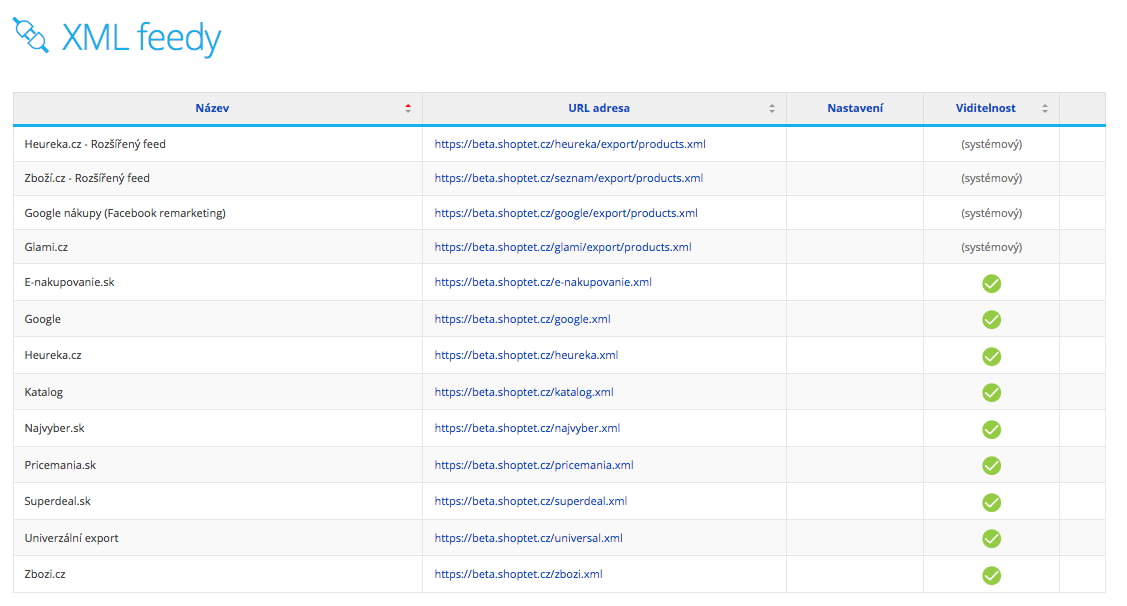The height and width of the screenshot is (606, 1127).
Task: Toggle visibility checkmark for Heureka.cz
Action: tap(991, 356)
